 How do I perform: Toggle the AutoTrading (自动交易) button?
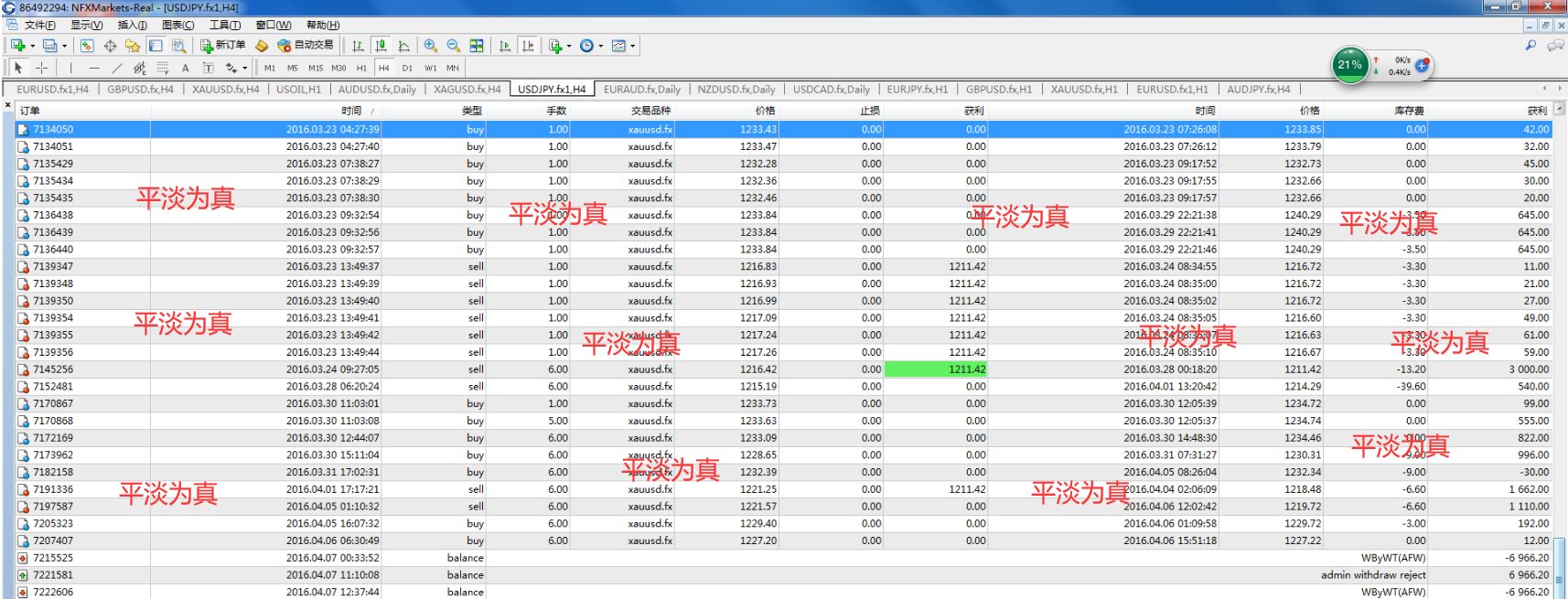(x=306, y=45)
